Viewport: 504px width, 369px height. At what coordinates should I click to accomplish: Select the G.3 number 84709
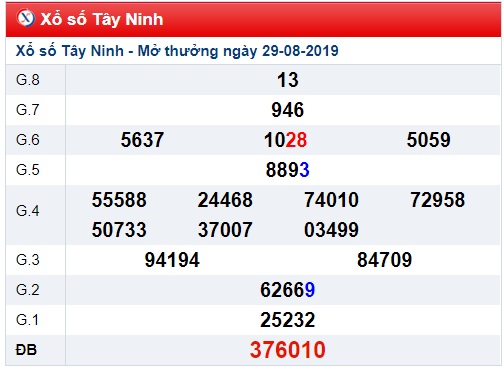pyautogui.click(x=385, y=260)
